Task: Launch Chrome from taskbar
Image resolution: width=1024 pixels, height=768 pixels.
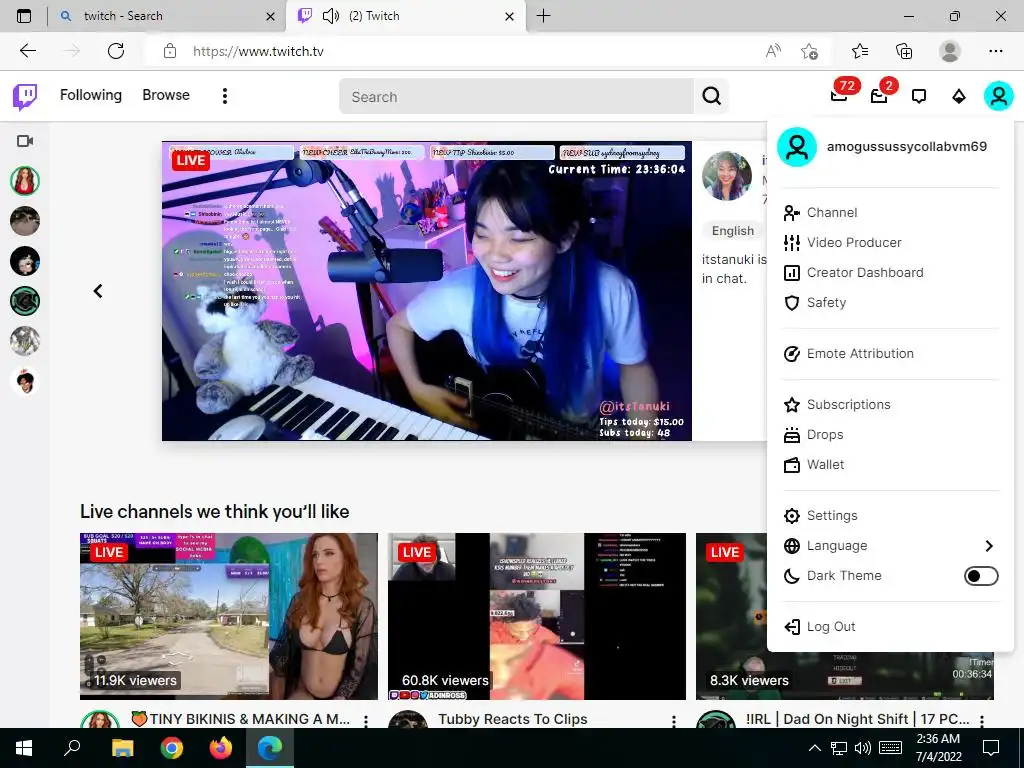Action: pos(172,748)
